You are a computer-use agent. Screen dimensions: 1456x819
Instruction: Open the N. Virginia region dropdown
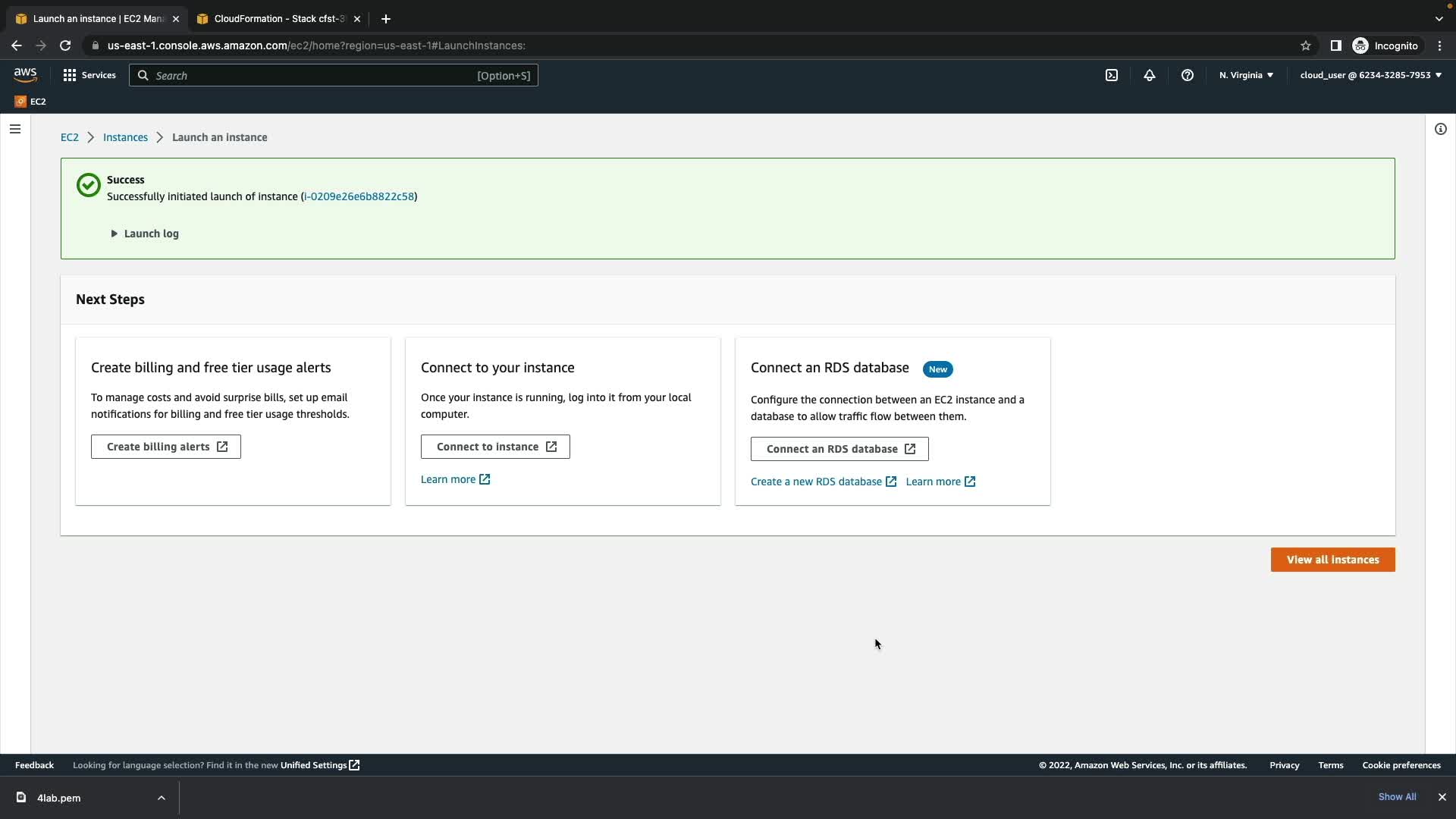pyautogui.click(x=1246, y=75)
